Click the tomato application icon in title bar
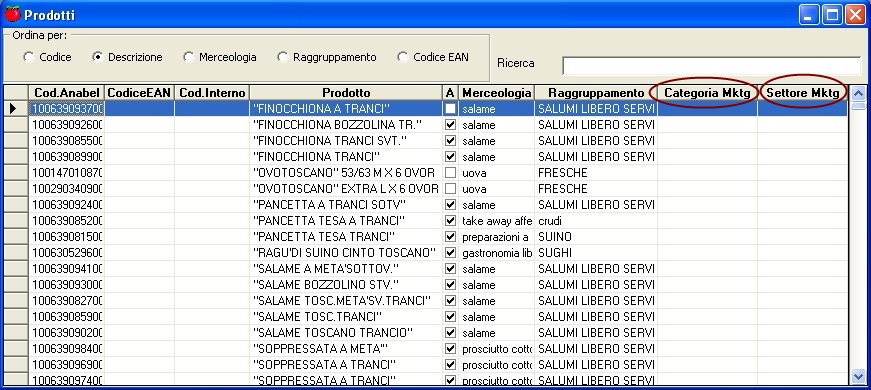 (12, 14)
